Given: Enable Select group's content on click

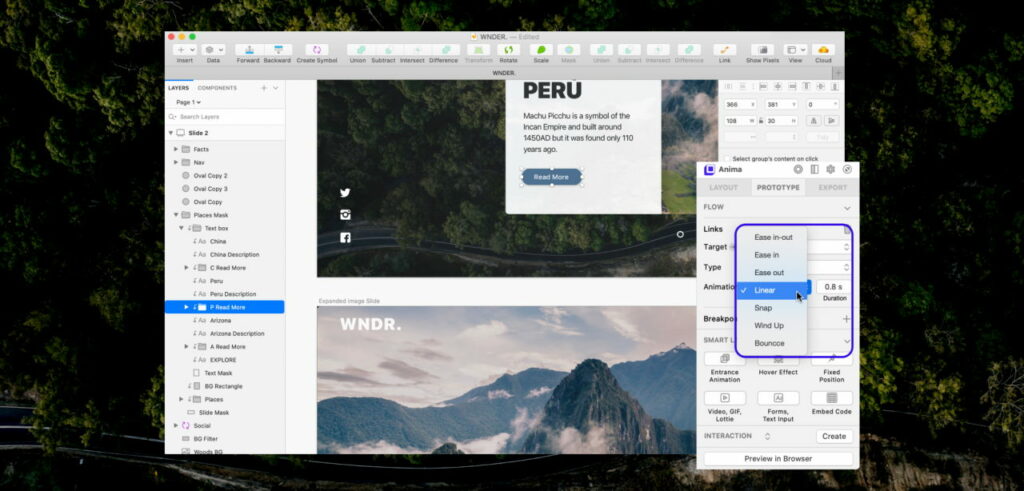Looking at the screenshot, I should (727, 158).
